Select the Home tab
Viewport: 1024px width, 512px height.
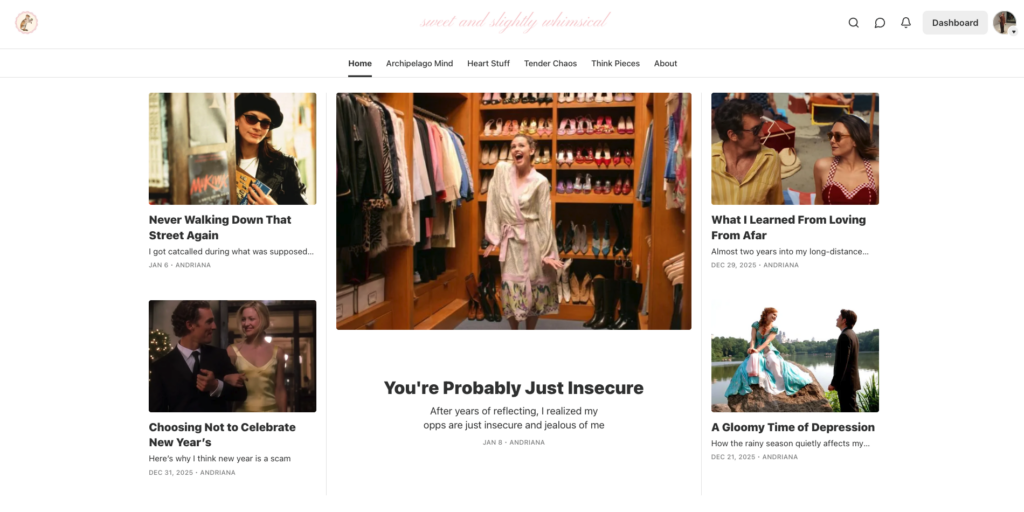(360, 64)
